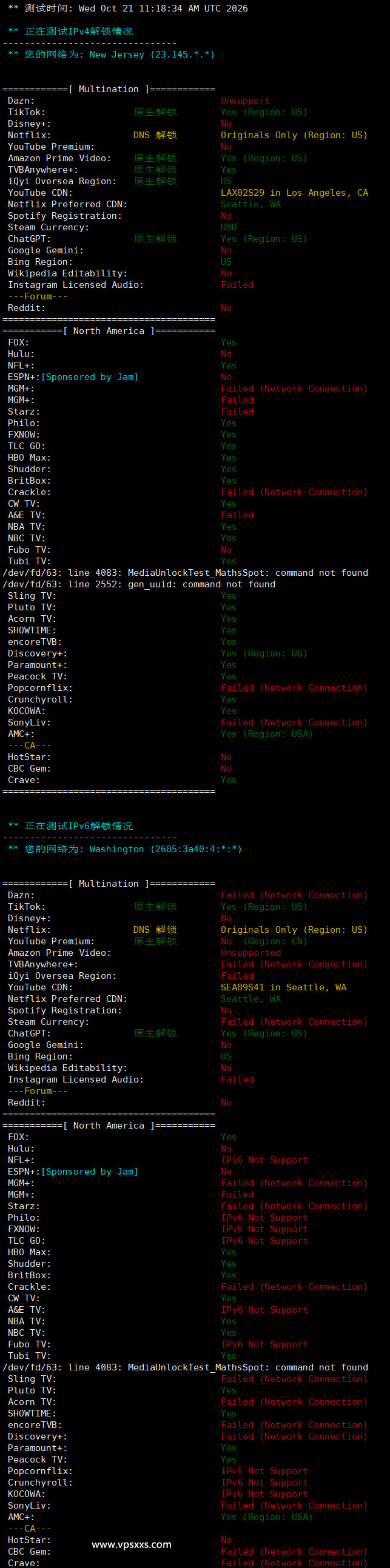390x1568 pixels.
Task: Select "IPv6 Not Support" result for KOCOWA
Action: 264,1494
